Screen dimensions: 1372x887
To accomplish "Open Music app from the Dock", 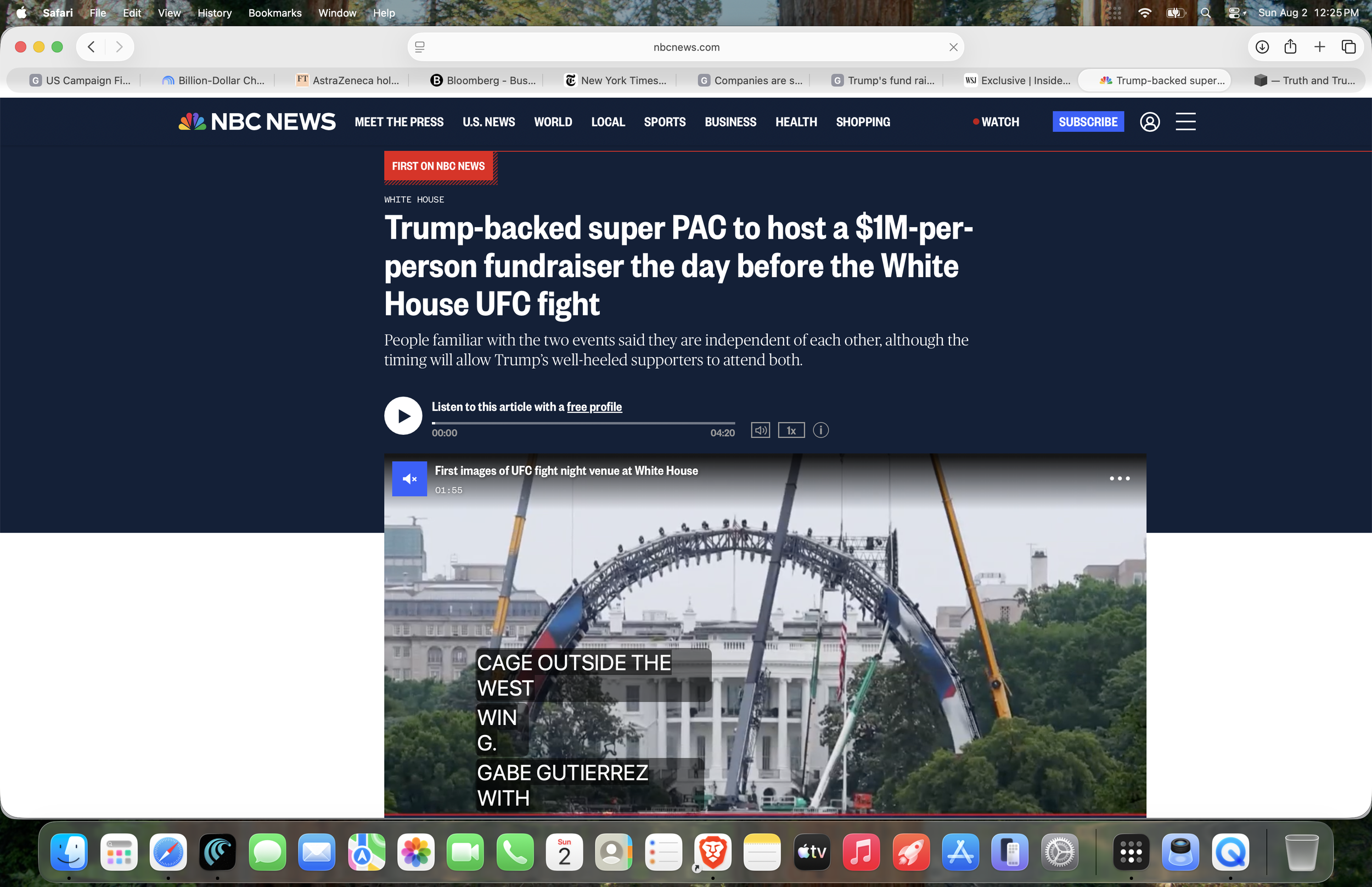I will click(861, 852).
